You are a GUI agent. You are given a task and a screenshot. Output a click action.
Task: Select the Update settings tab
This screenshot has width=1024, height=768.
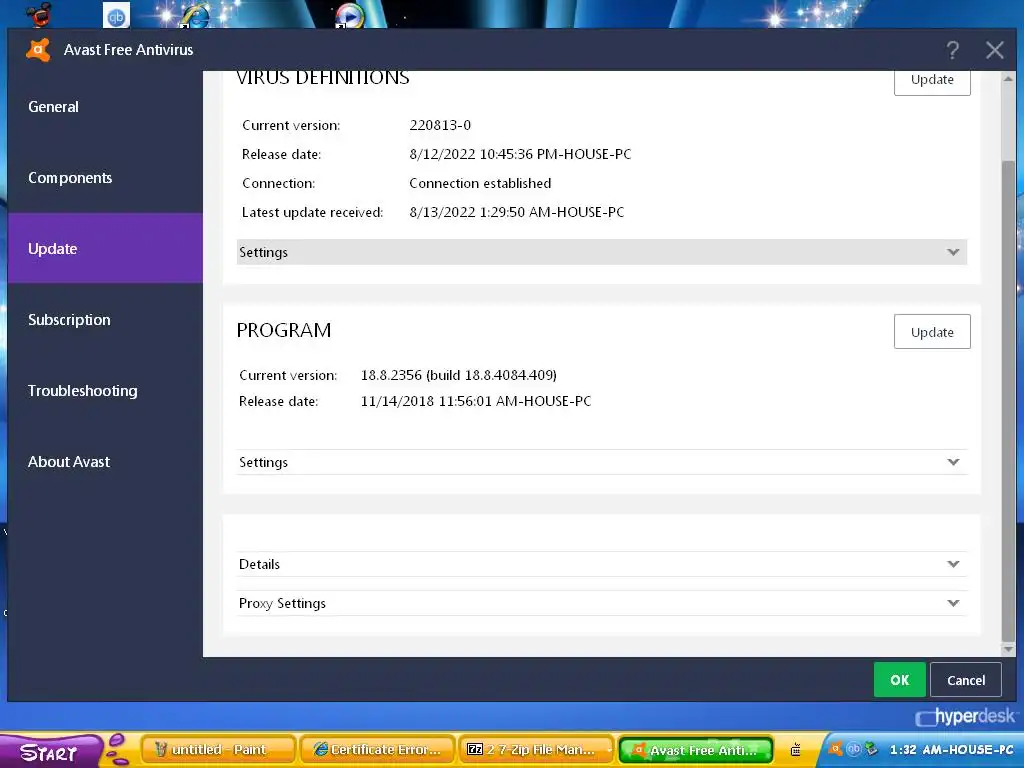point(105,248)
